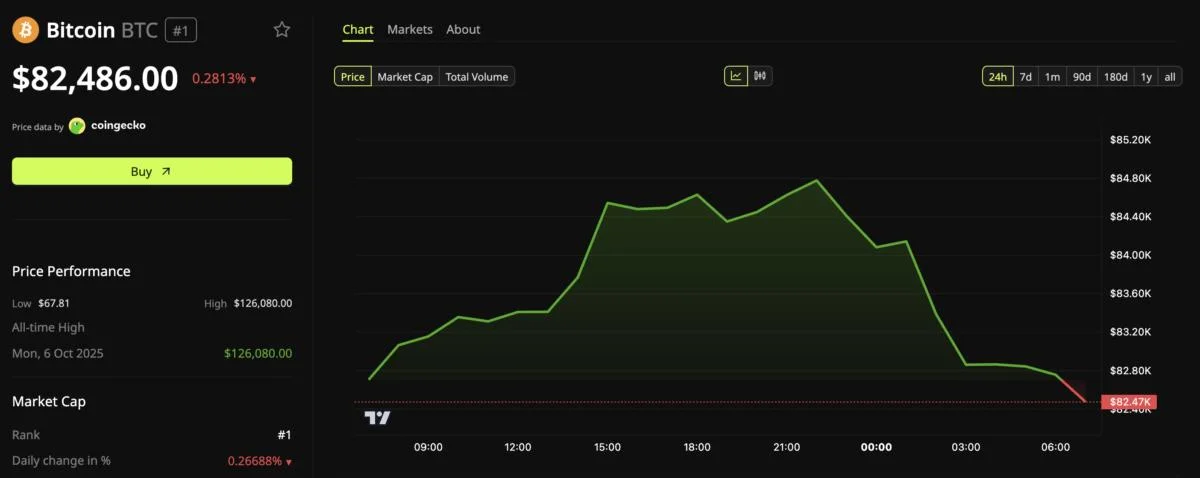Set chart range to 1m
1200x478 pixels.
[1052, 77]
